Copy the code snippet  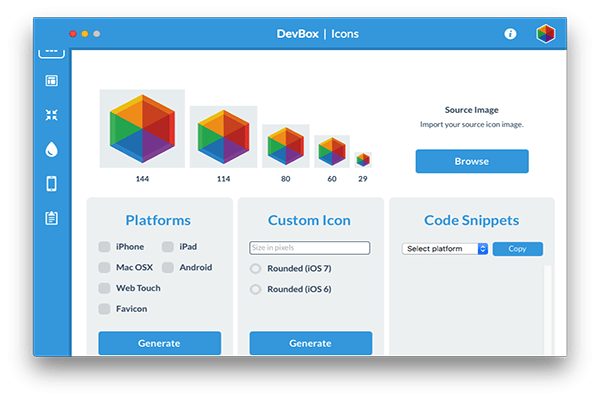tap(518, 249)
